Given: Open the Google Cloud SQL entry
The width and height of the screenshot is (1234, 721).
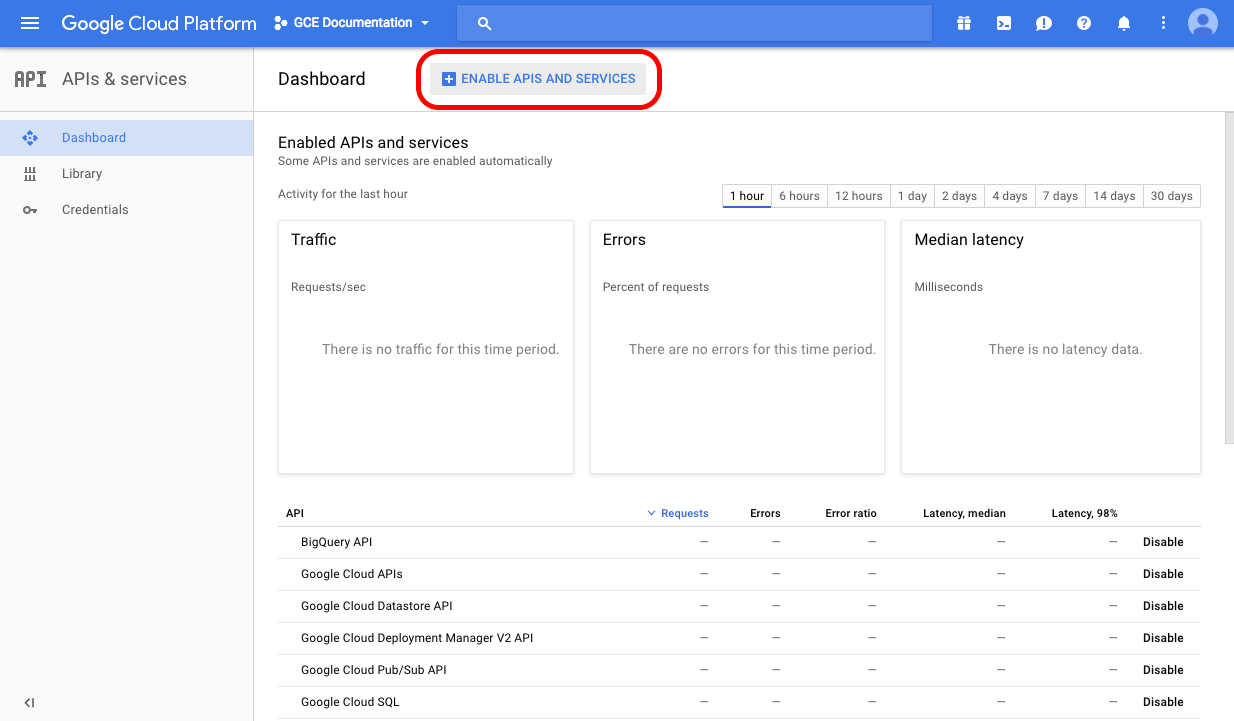Looking at the screenshot, I should pos(350,702).
